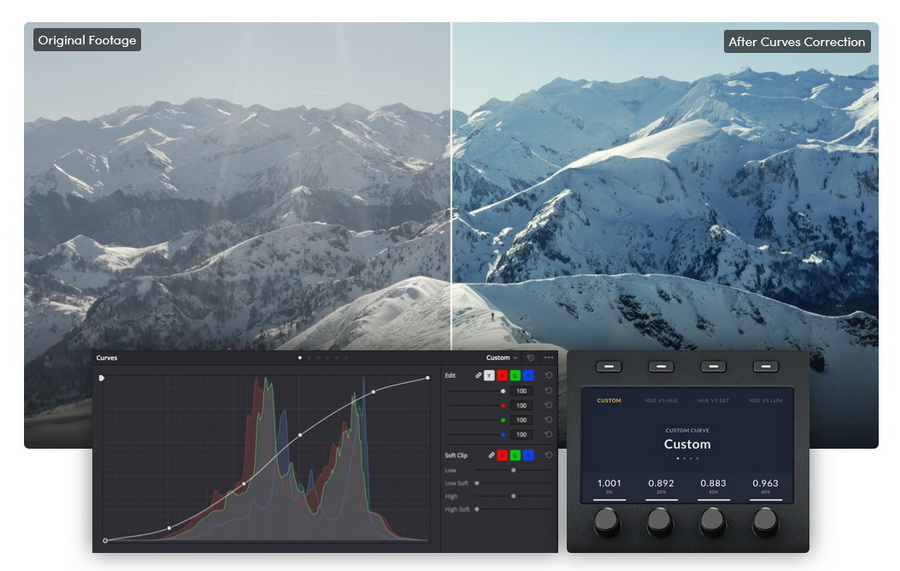The height and width of the screenshot is (571, 900).
Task: Open the Custom curve mode dropdown
Action: click(x=502, y=358)
